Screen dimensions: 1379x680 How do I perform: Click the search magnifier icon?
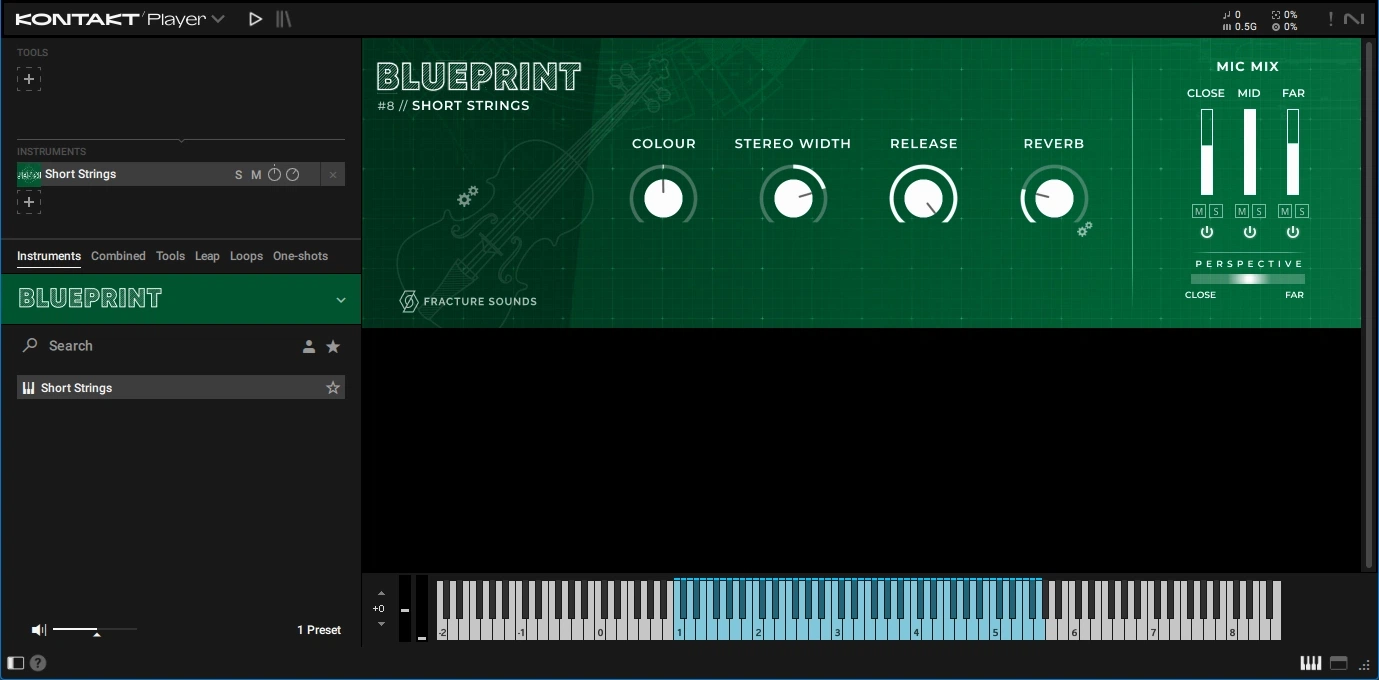click(30, 345)
